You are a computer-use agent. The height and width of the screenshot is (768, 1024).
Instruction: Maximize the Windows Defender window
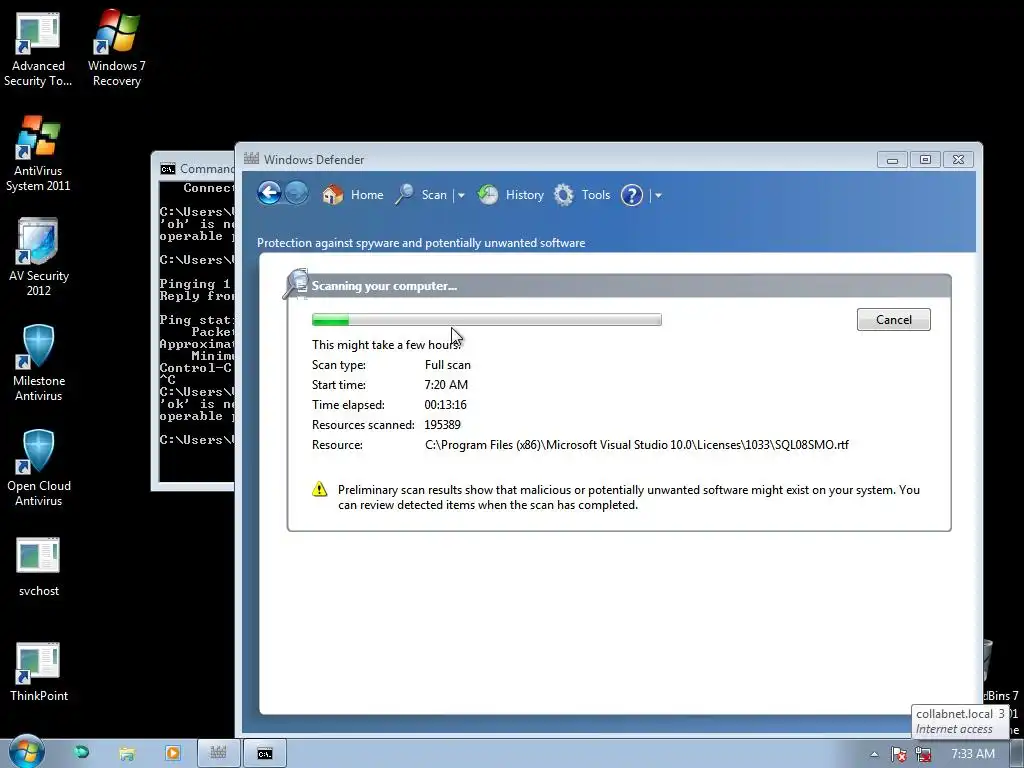coord(925,159)
